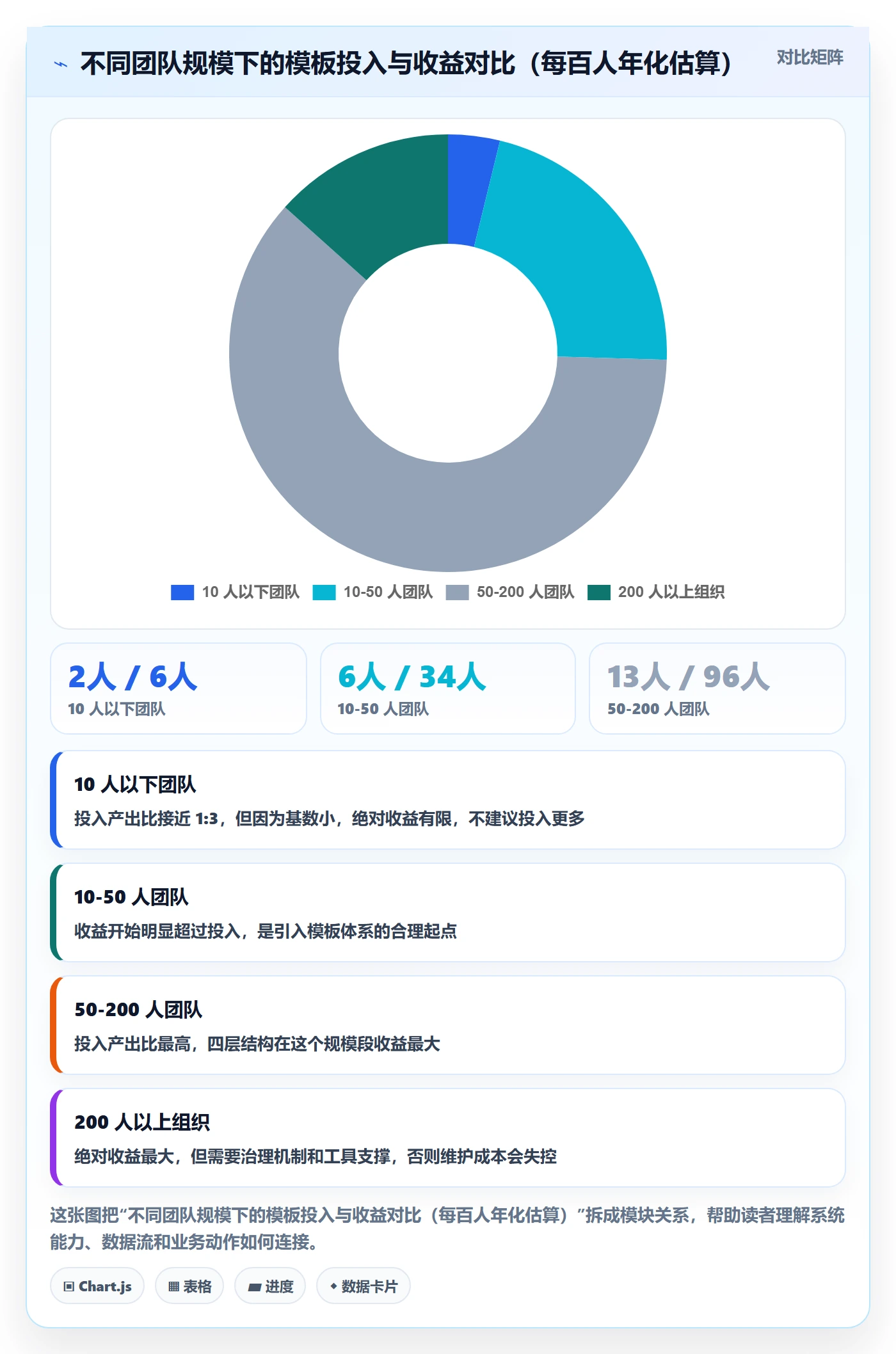Click the text 绝对收益最大

[124, 1156]
